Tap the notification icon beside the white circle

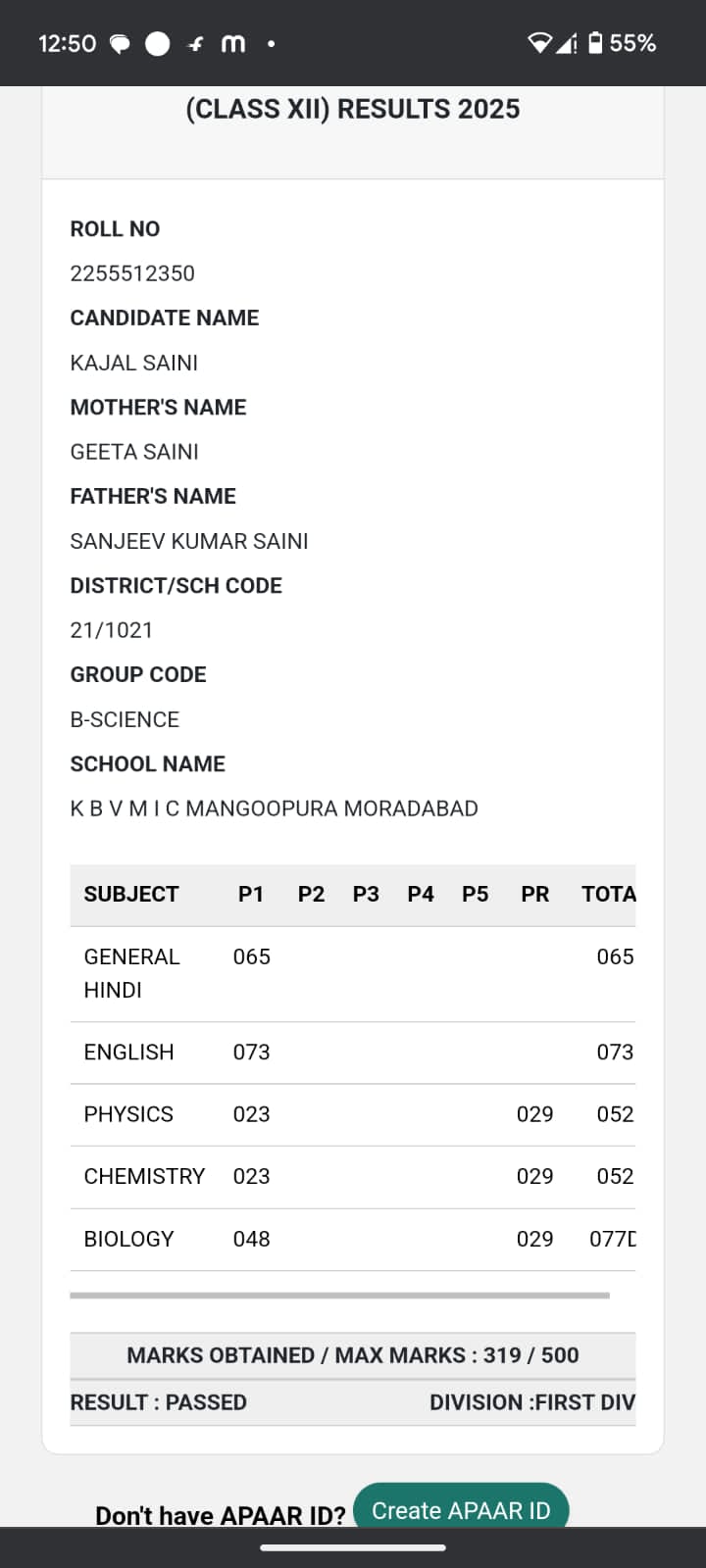[196, 44]
